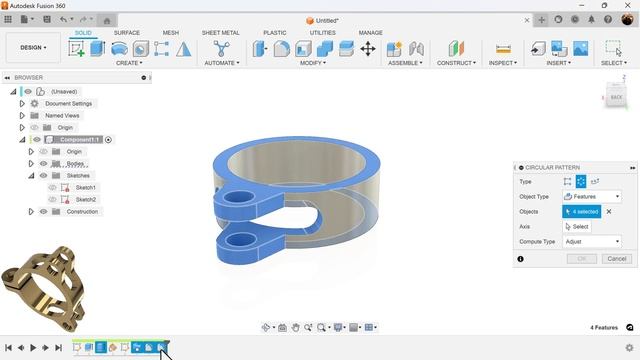This screenshot has width=640, height=360.
Task: Choose the Circular pattern type icon
Action: click(x=581, y=182)
